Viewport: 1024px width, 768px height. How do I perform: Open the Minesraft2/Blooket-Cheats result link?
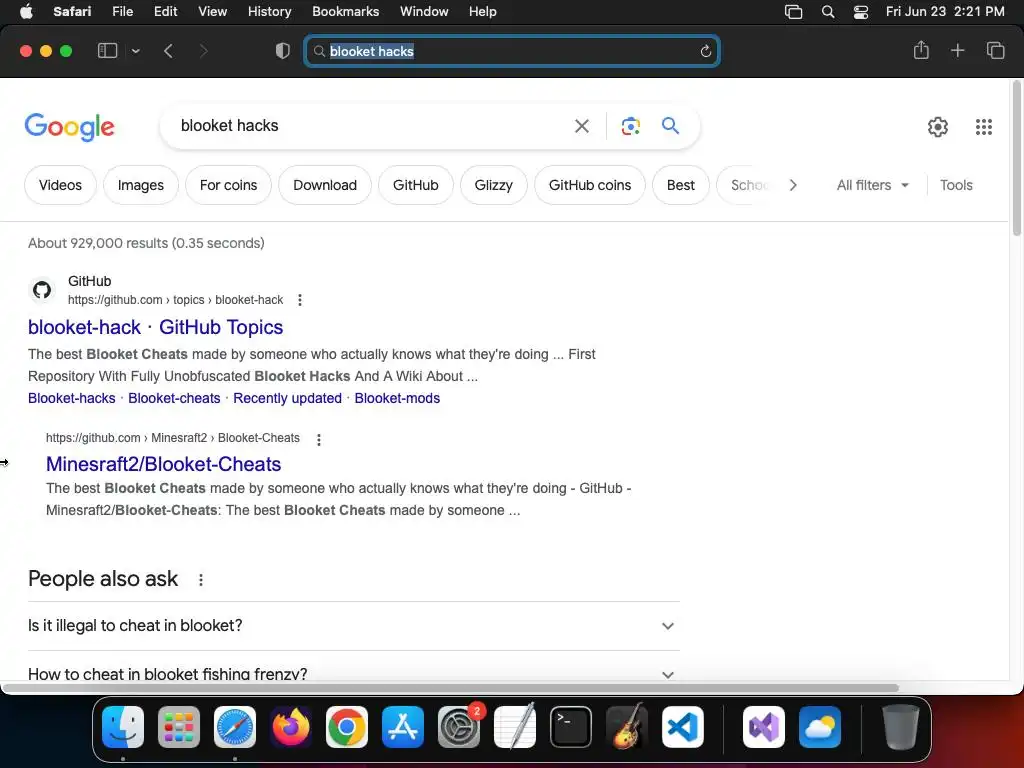(163, 464)
